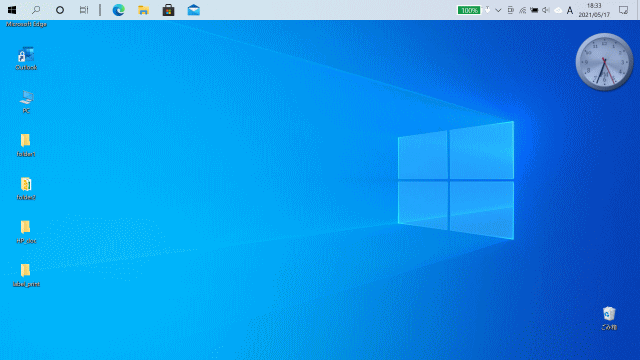This screenshot has width=640, height=360.
Task: Open the taskbar search magnifier
Action: click(x=36, y=10)
